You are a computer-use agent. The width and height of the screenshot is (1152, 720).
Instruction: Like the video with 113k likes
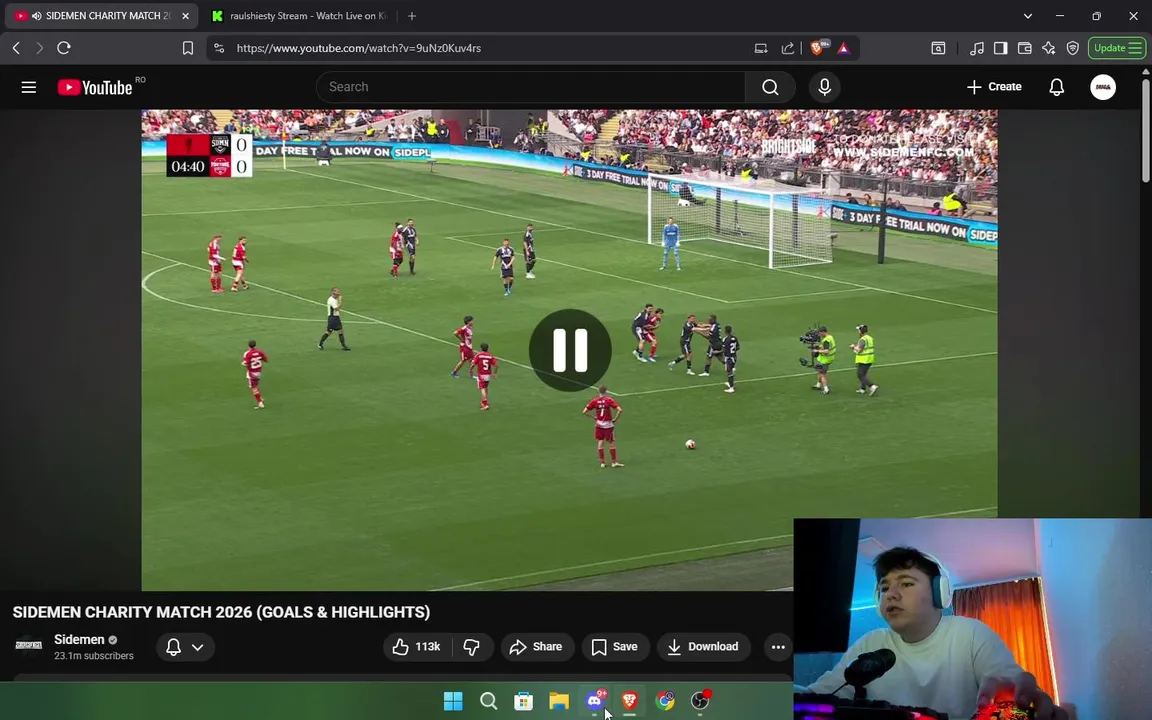[x=417, y=647]
